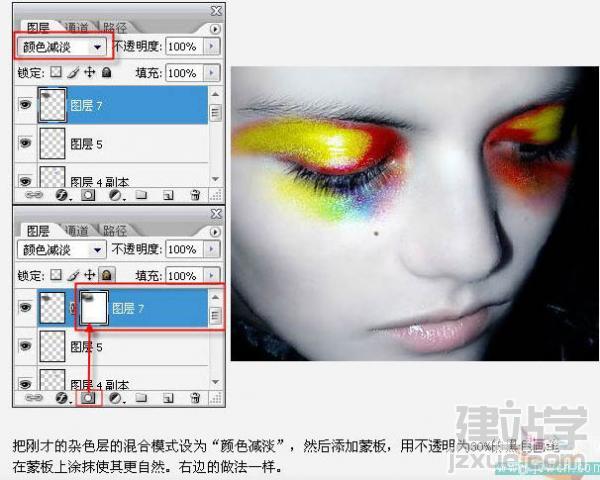The image size is (600, 480).
Task: Hide 图层 7 in lower panel
Action: pyautogui.click(x=25, y=307)
